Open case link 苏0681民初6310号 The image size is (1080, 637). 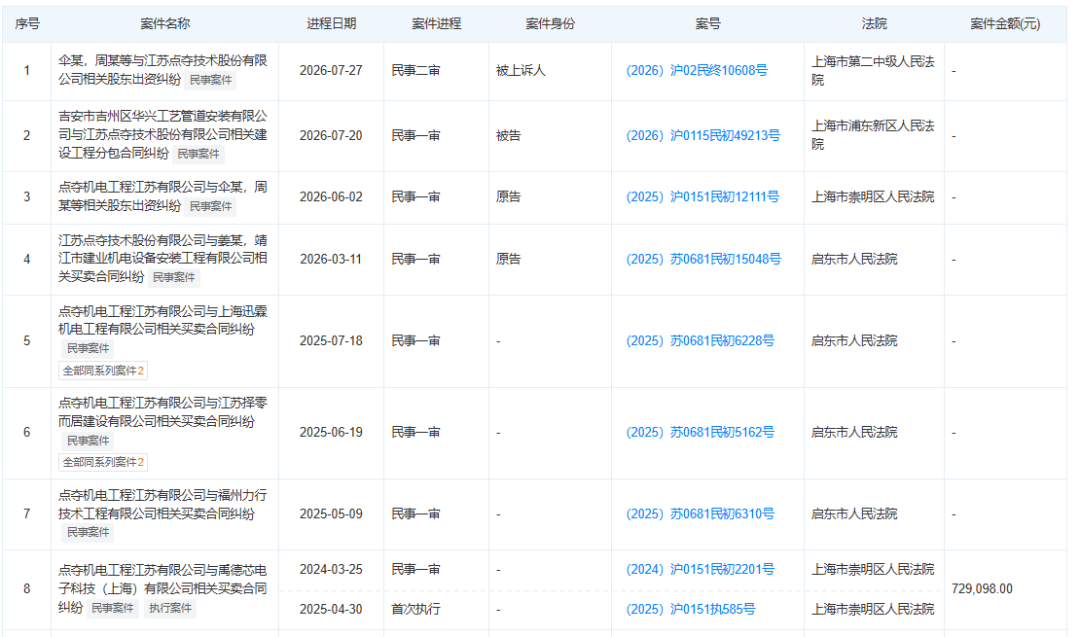(700, 514)
